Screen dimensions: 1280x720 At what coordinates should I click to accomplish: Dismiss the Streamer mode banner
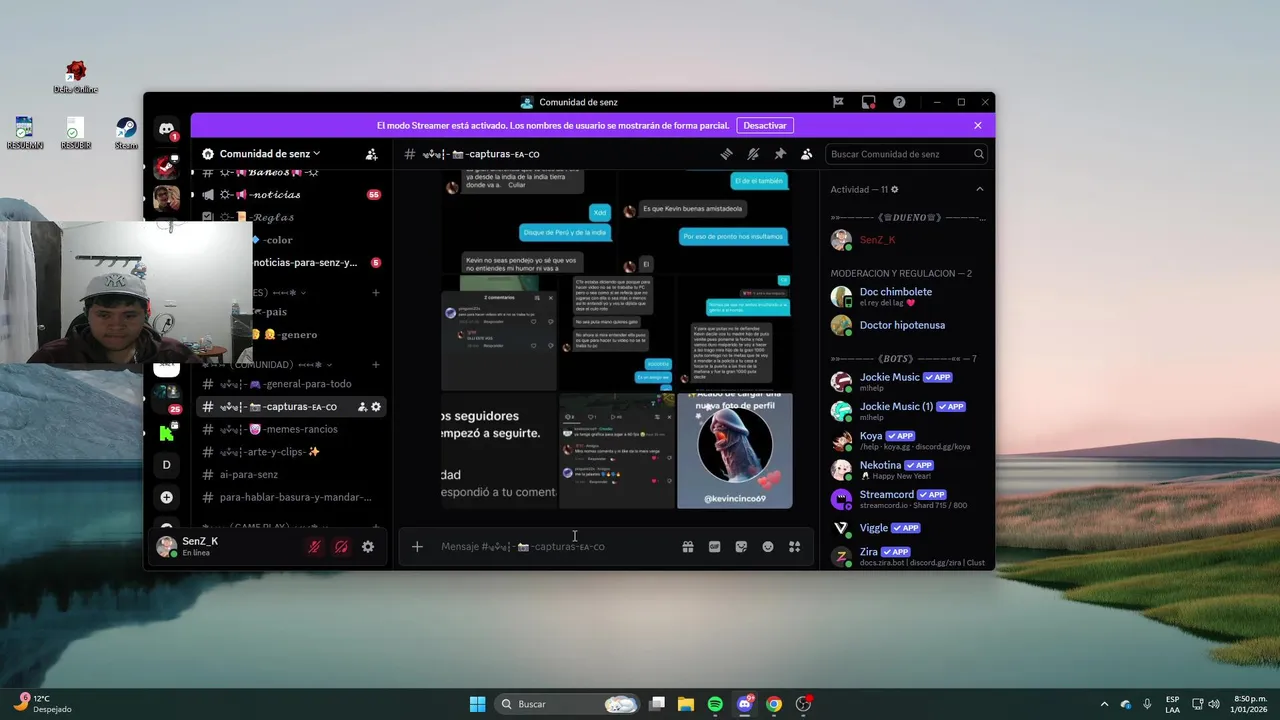pyautogui.click(x=977, y=125)
